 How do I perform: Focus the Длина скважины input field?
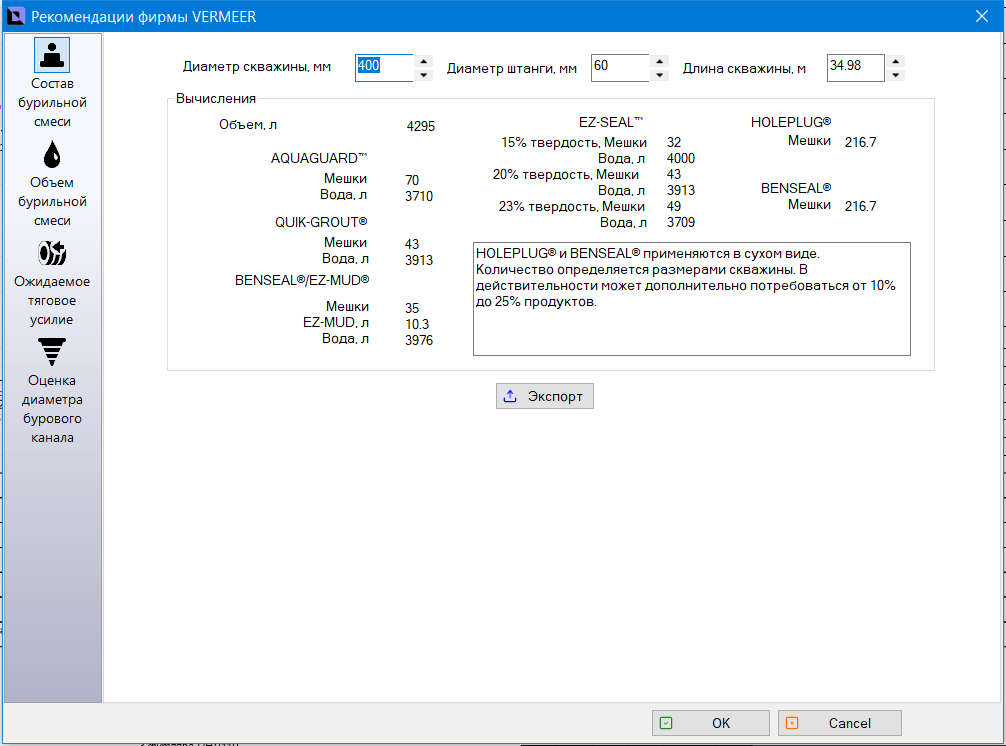pos(856,68)
